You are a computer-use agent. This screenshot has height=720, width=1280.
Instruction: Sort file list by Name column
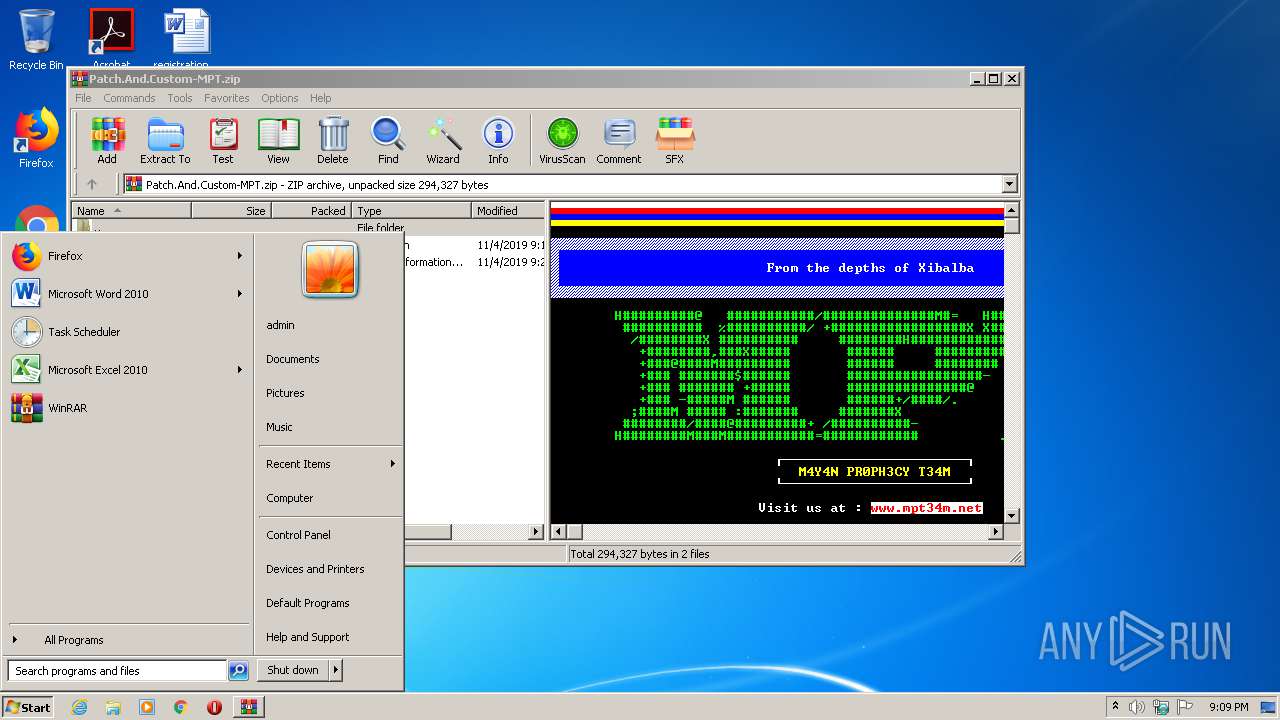(x=131, y=211)
